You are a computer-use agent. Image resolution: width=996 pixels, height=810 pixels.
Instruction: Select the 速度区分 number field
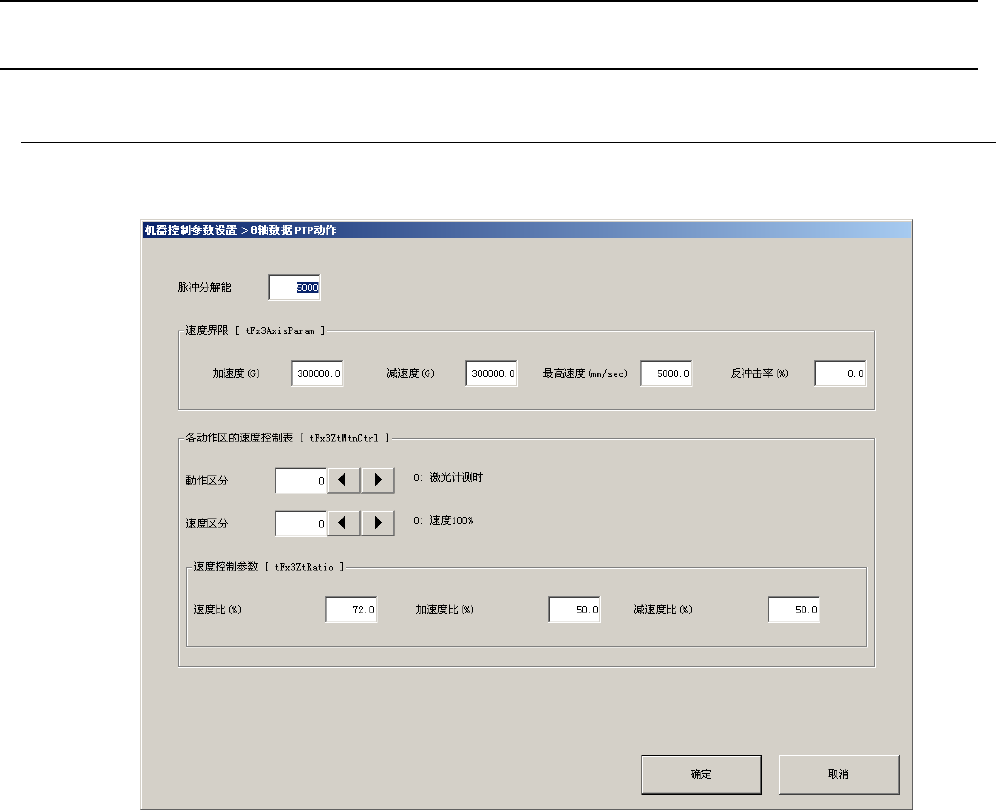pos(301,522)
